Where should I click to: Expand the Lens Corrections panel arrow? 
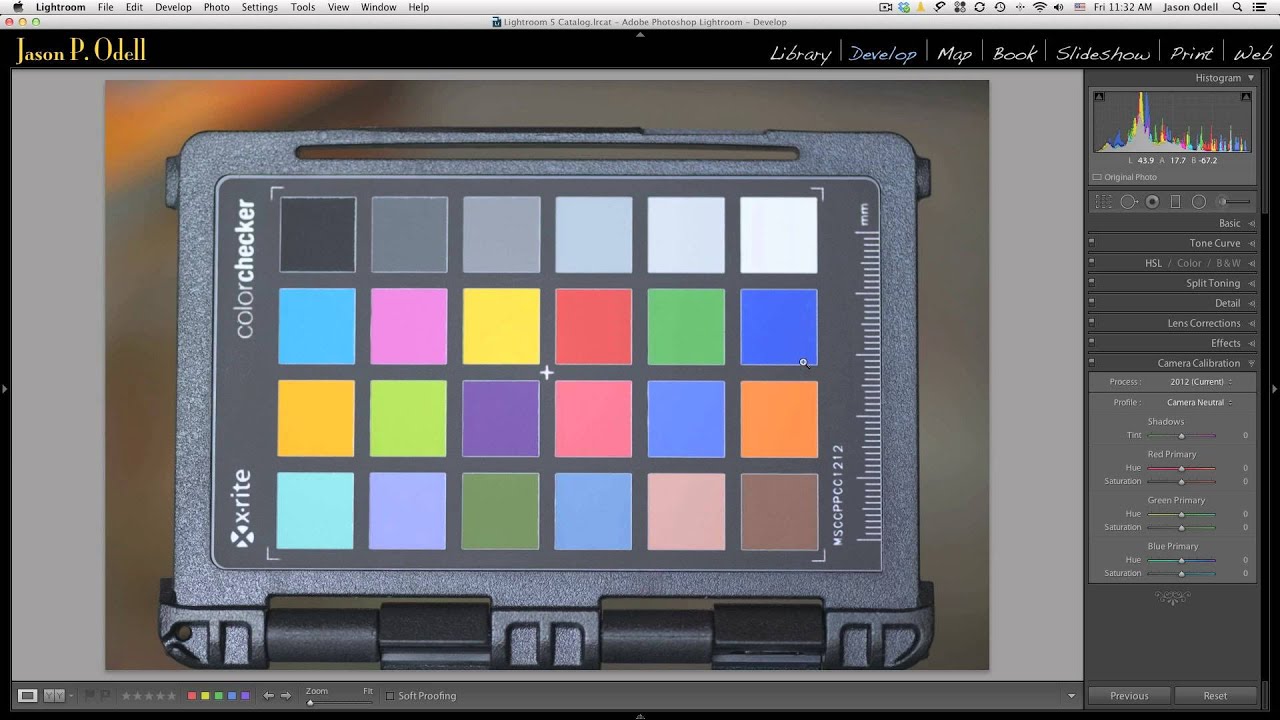pos(1252,323)
